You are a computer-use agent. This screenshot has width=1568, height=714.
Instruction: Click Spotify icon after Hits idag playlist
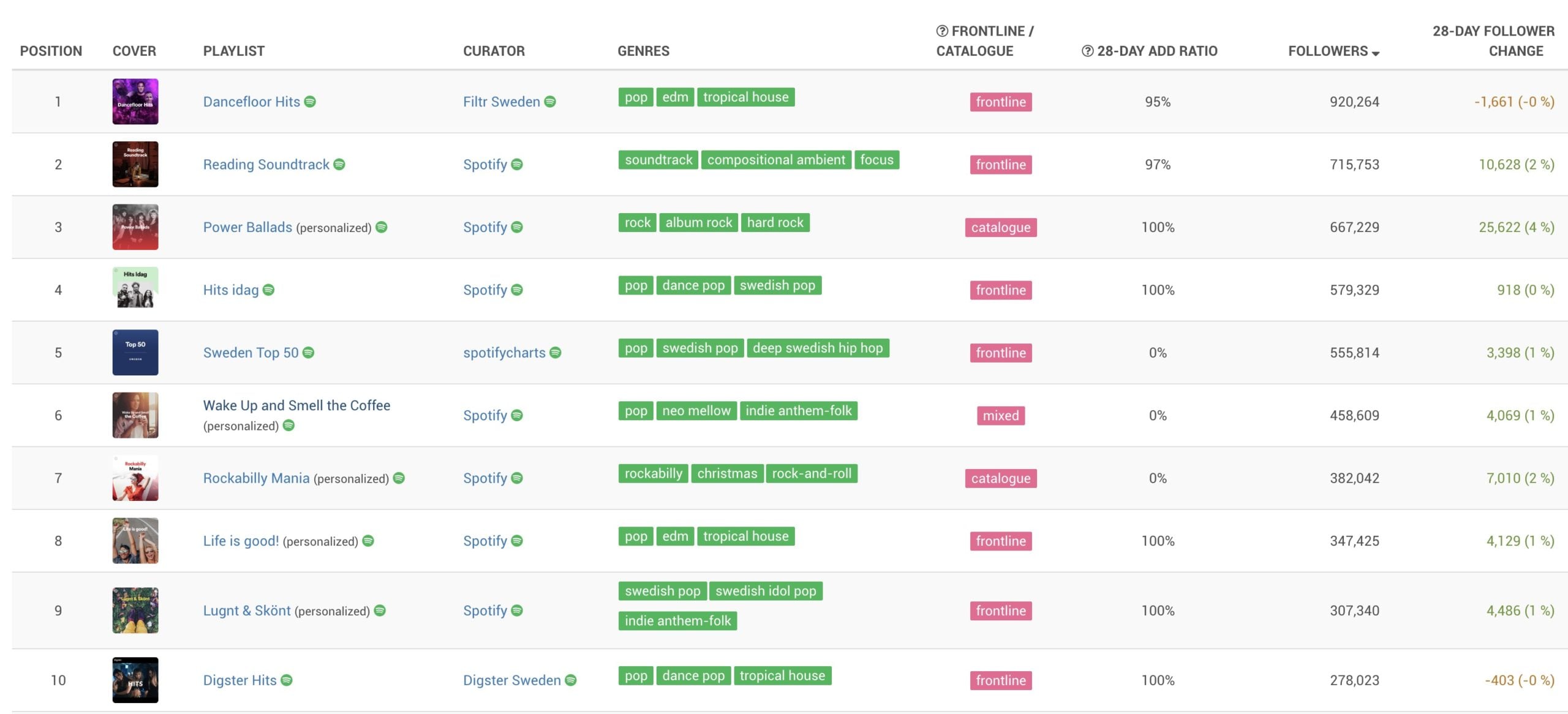tap(268, 290)
